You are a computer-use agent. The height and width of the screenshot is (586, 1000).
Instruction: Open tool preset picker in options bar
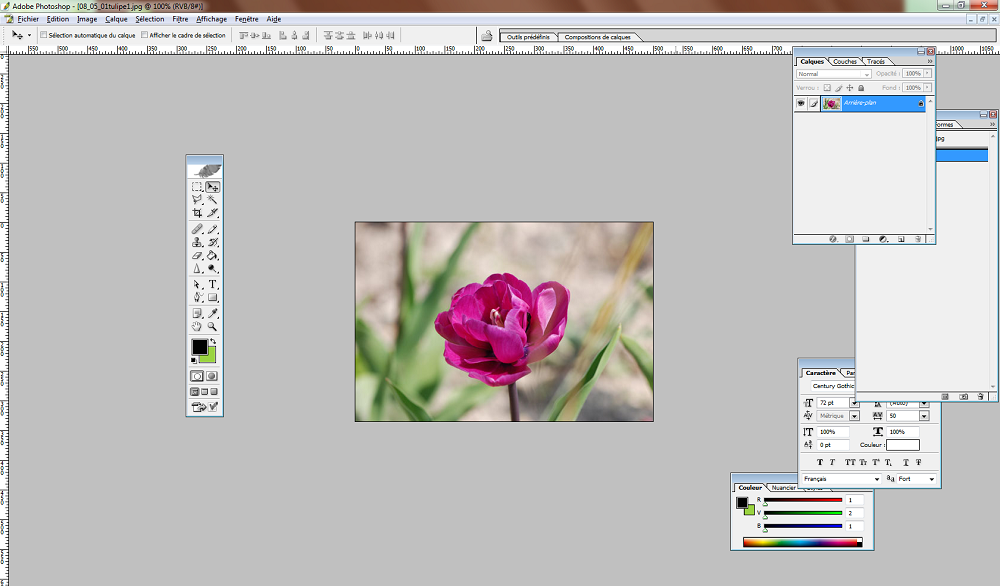[x=20, y=35]
